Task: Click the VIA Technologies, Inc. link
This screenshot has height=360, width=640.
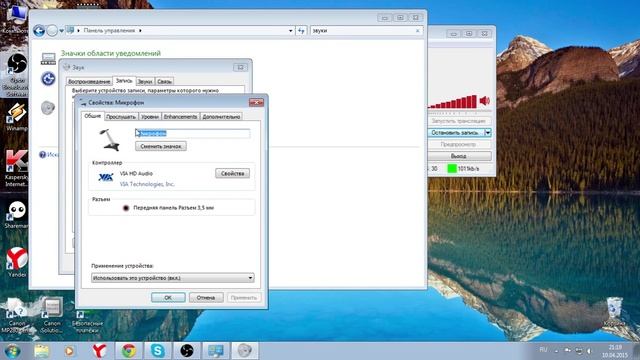Action: point(147,184)
